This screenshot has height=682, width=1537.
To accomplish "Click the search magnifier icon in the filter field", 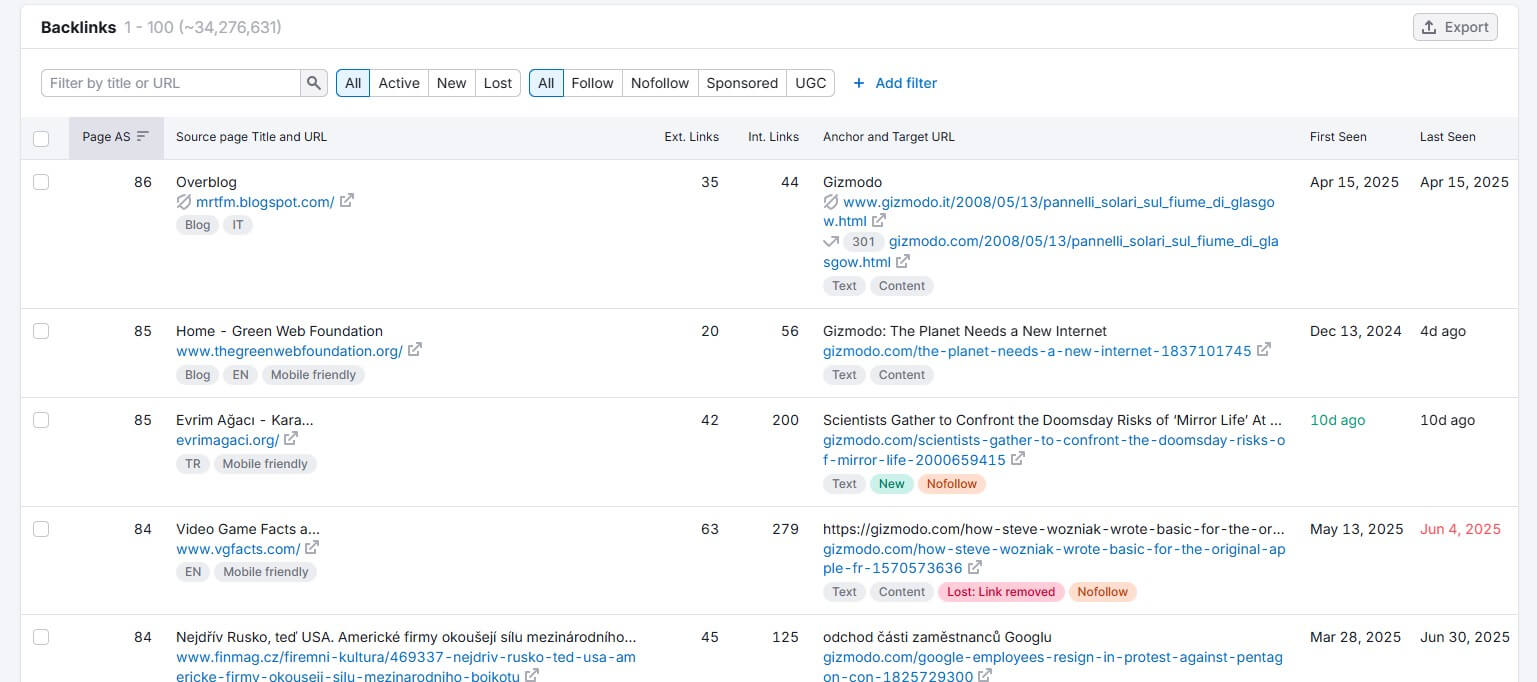I will click(313, 83).
